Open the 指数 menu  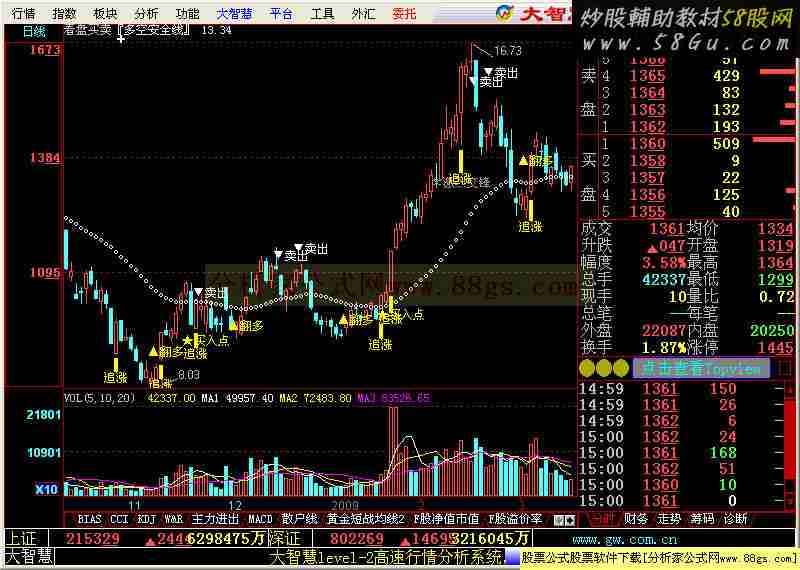64,13
